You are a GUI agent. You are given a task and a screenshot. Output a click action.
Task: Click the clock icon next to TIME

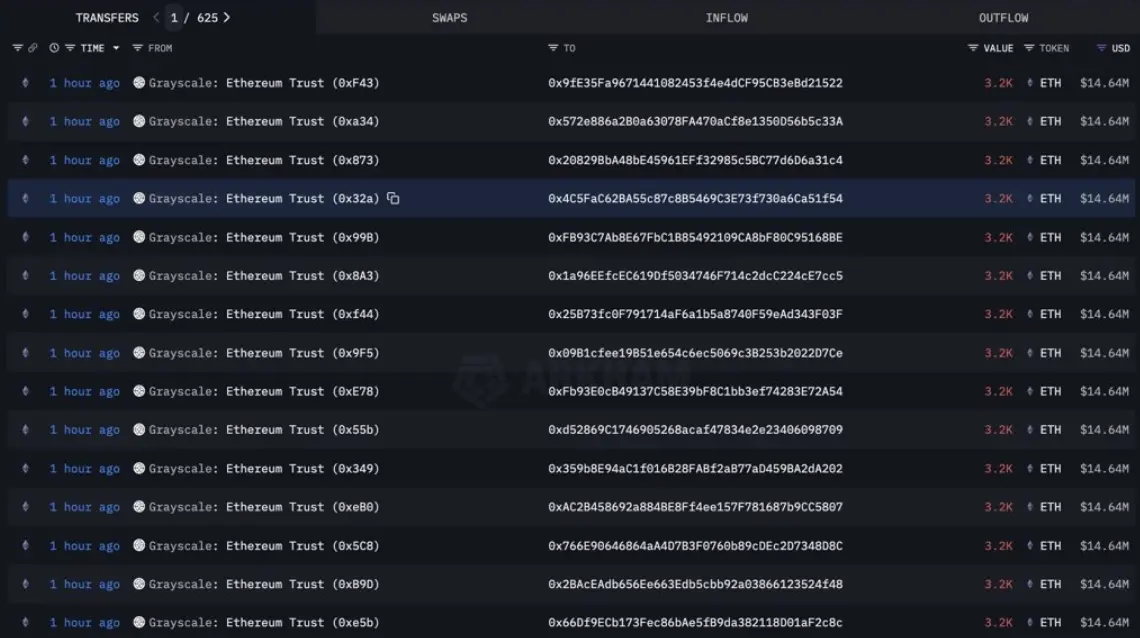pos(54,48)
